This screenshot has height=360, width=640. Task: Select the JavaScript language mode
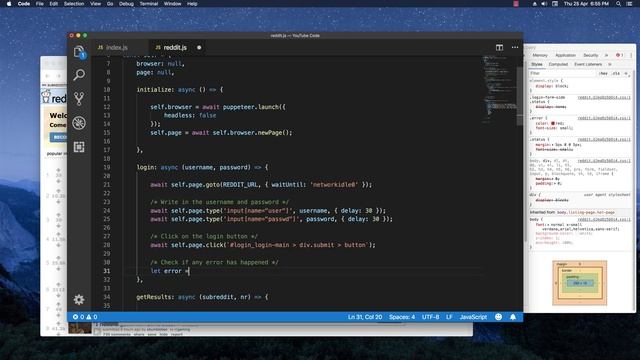(x=473, y=317)
